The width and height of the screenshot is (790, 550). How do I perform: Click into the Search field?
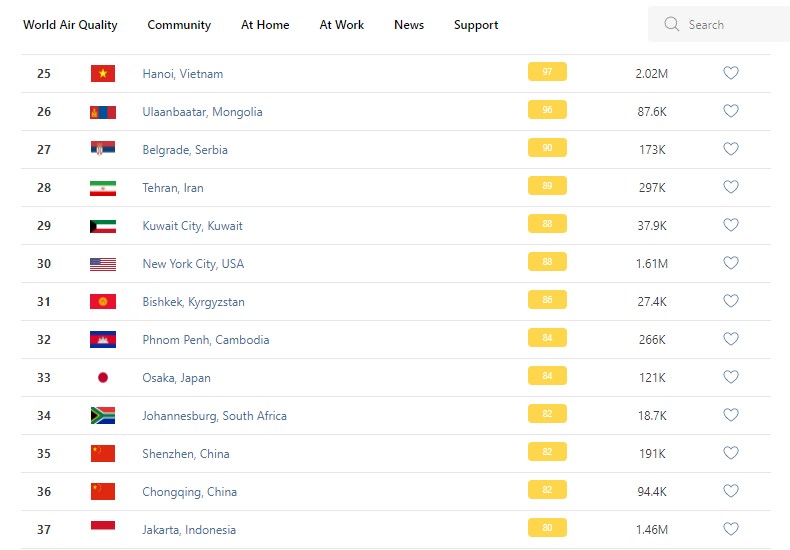tap(730, 25)
